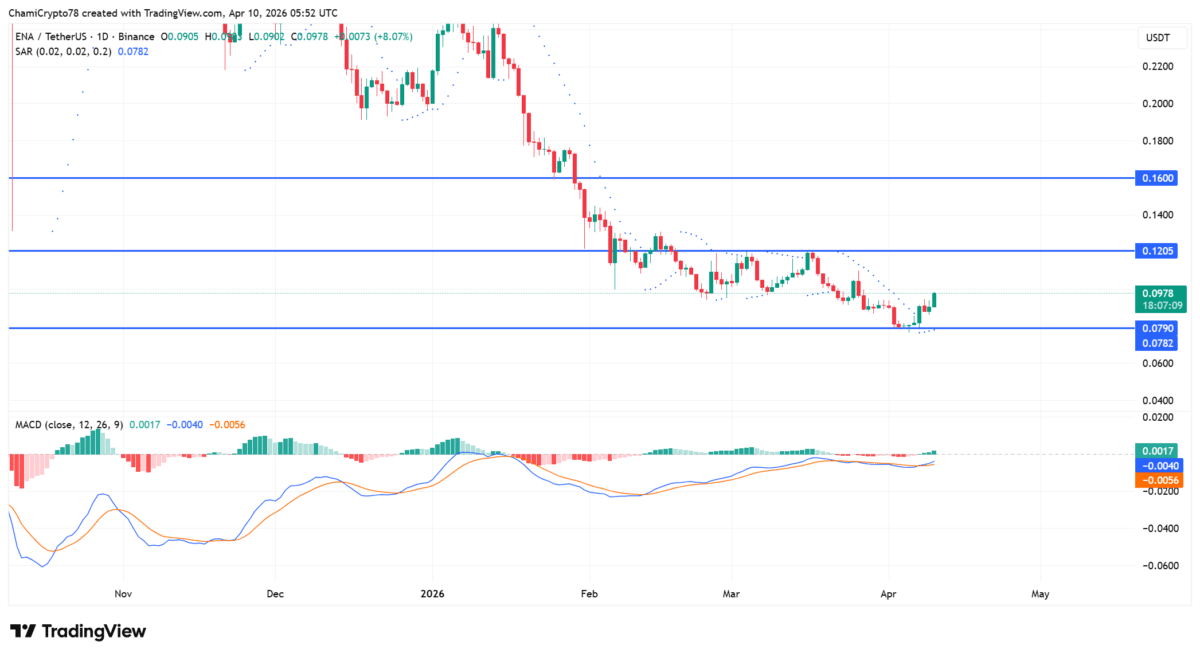
Task: Toggle the 0.1600 horizontal level line
Action: (x=1159, y=178)
